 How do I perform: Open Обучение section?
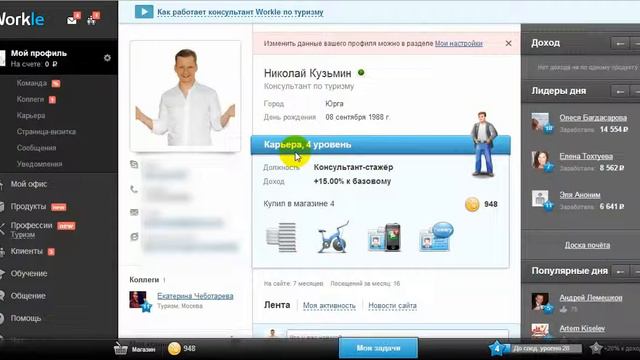coord(29,273)
